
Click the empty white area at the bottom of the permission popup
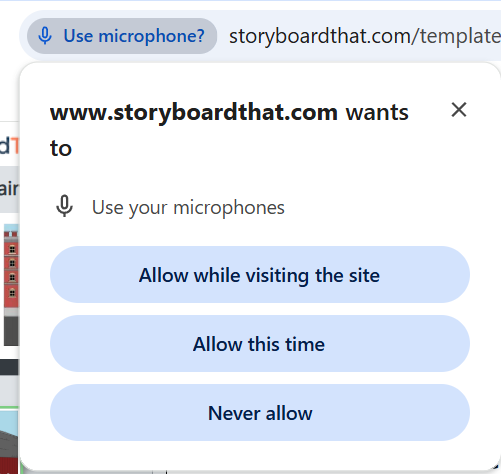(x=260, y=455)
